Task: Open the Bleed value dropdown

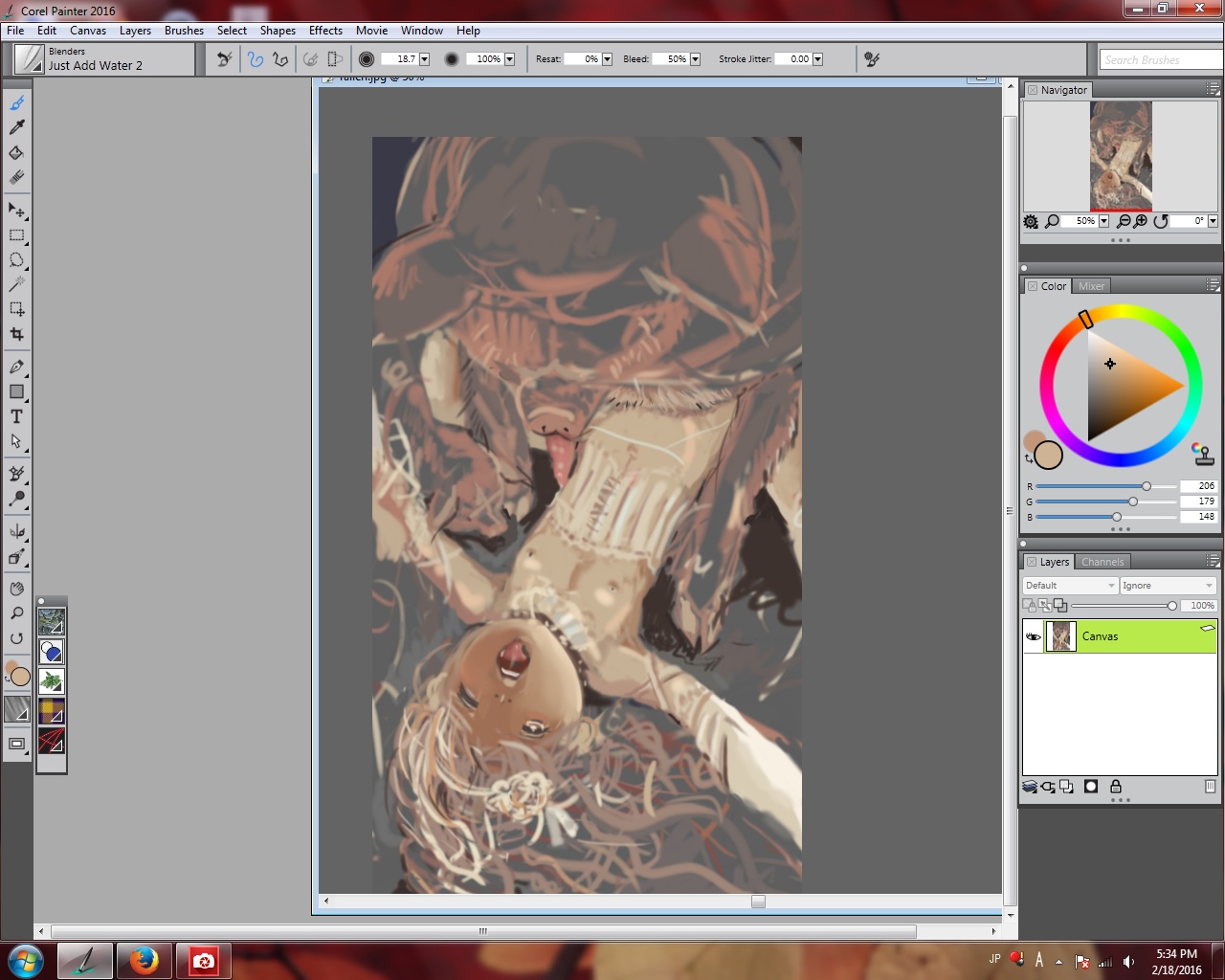Action: (695, 59)
